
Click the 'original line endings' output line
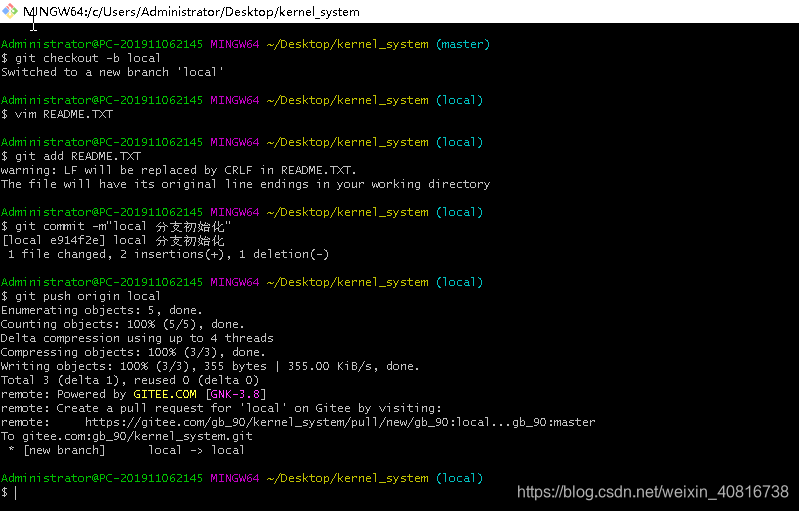click(x=246, y=184)
